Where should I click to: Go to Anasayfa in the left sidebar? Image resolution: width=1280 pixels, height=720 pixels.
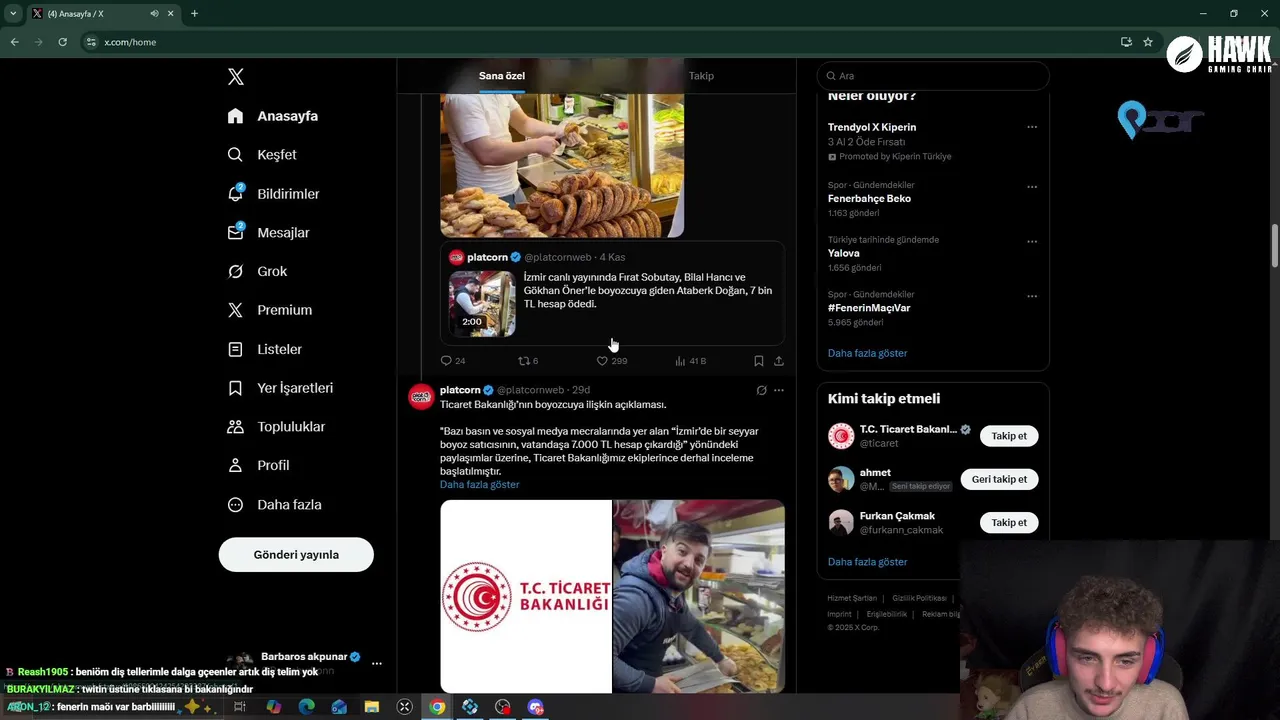[x=273, y=116]
